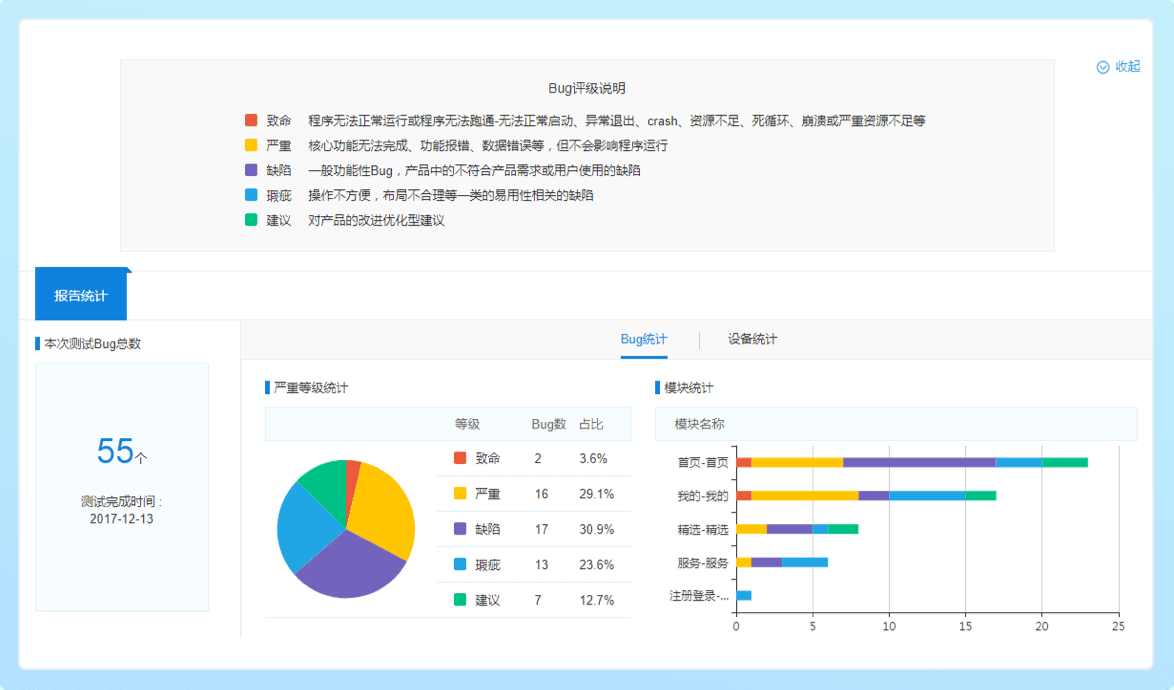Click the 55个 total bug count
Image resolution: width=1174 pixels, height=690 pixels.
[121, 451]
